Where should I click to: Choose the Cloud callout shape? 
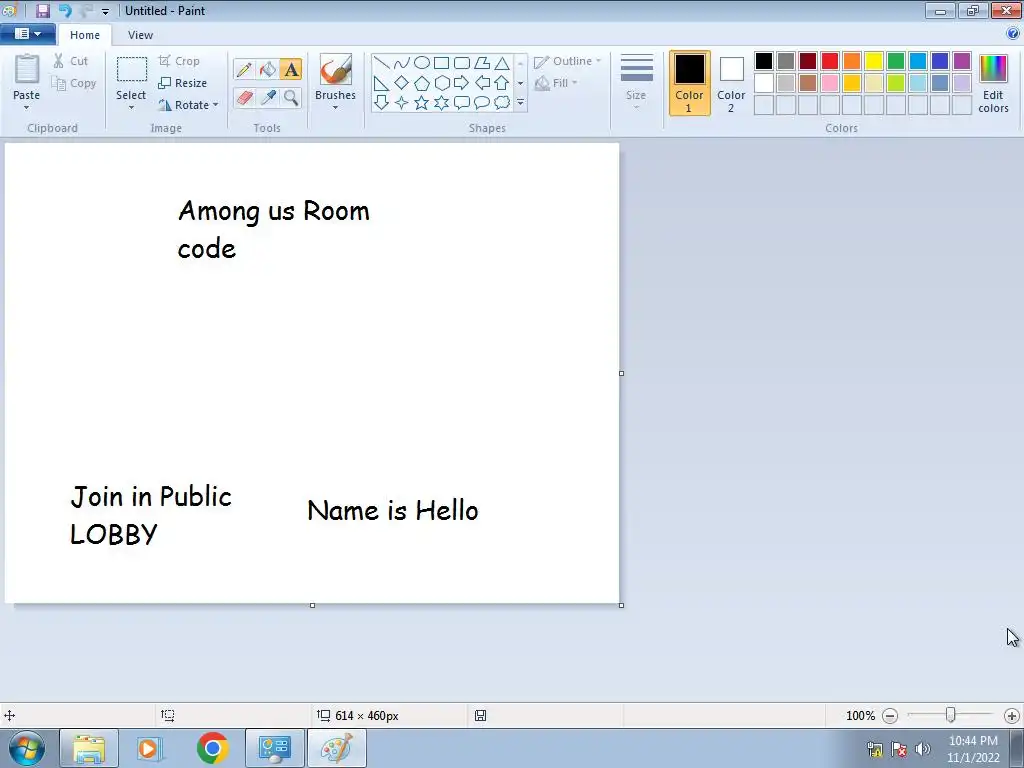[502, 103]
